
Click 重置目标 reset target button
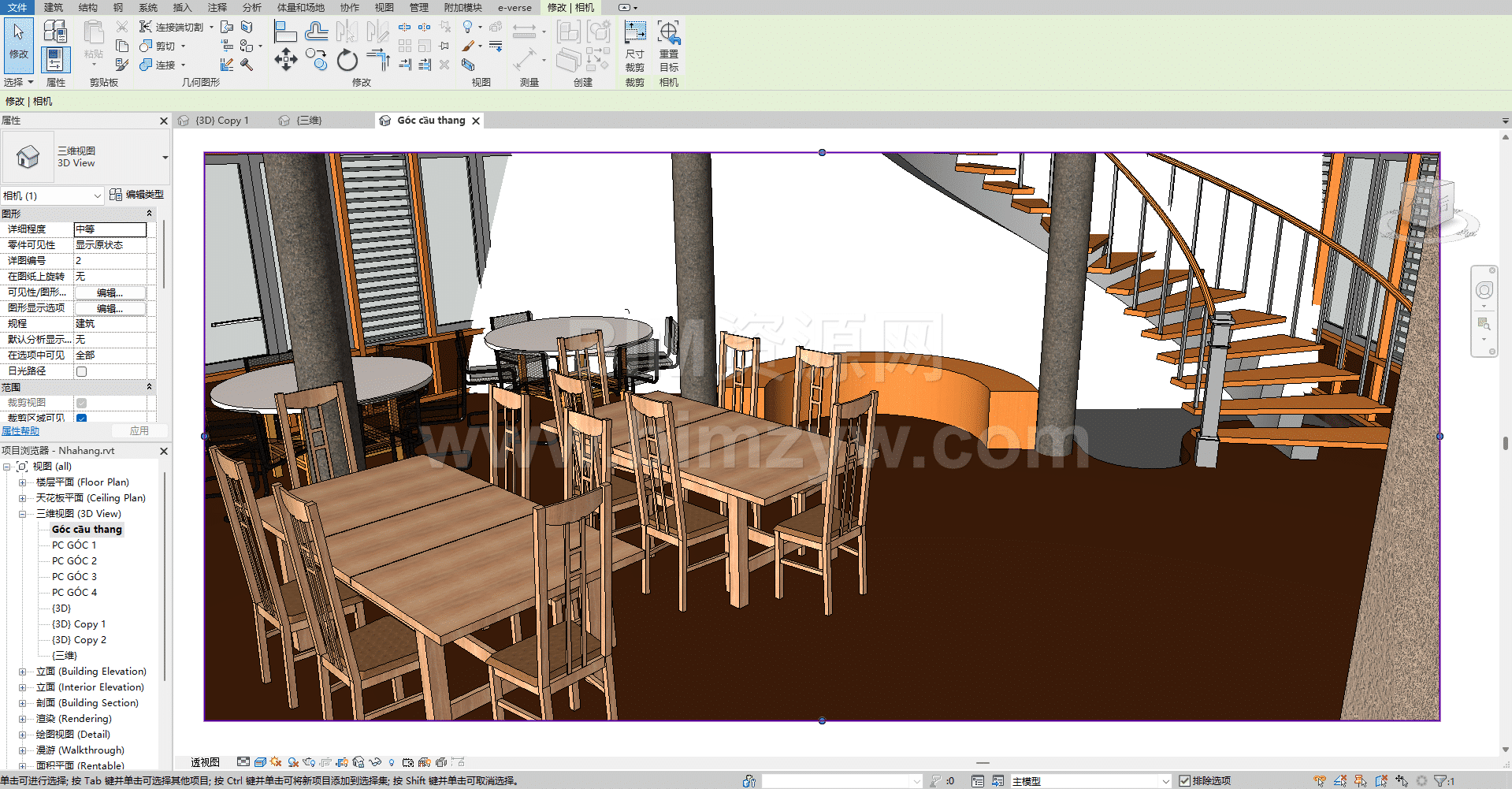tap(669, 46)
